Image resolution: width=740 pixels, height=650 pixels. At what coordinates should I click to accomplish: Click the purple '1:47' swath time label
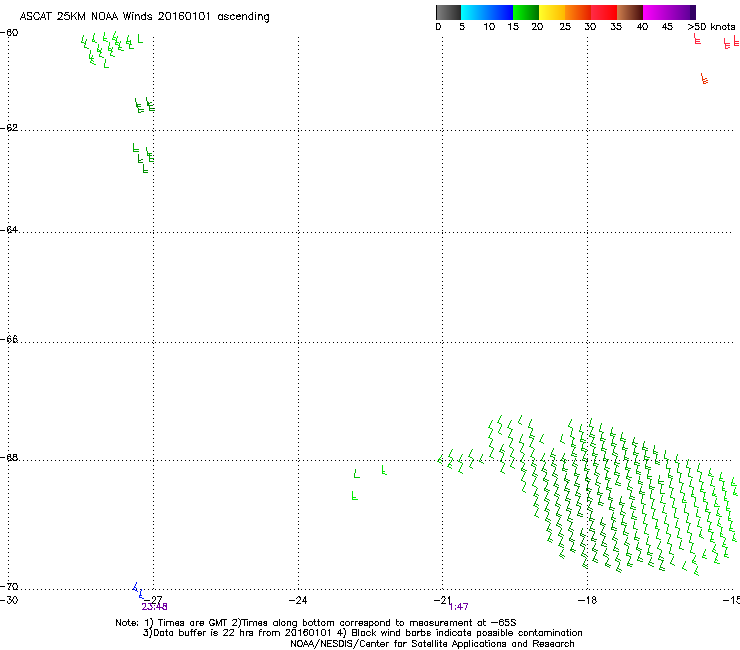coord(459,607)
